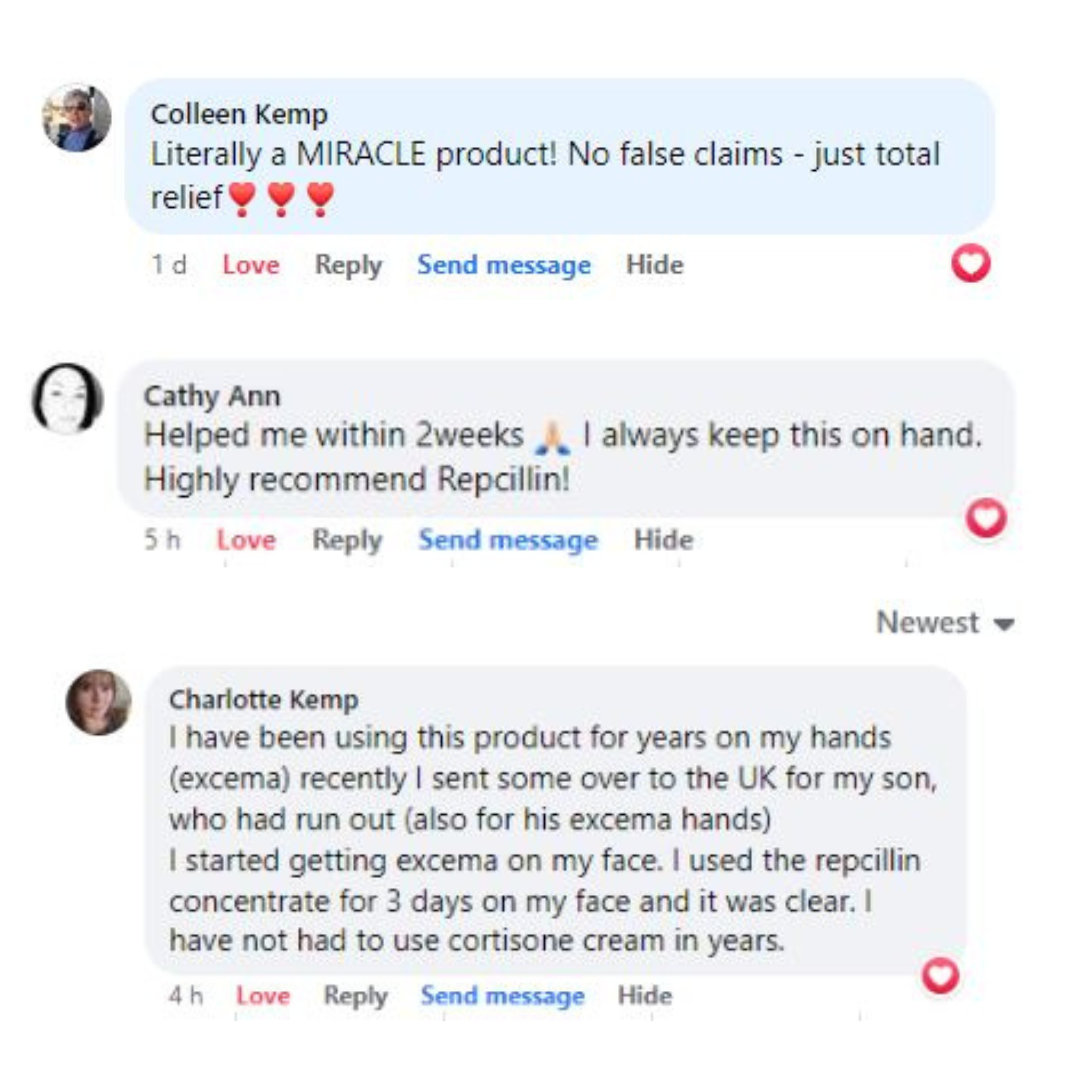Click the heart reaction on Colleen Kemp's comment
The height and width of the screenshot is (1080, 1080).
[971, 263]
